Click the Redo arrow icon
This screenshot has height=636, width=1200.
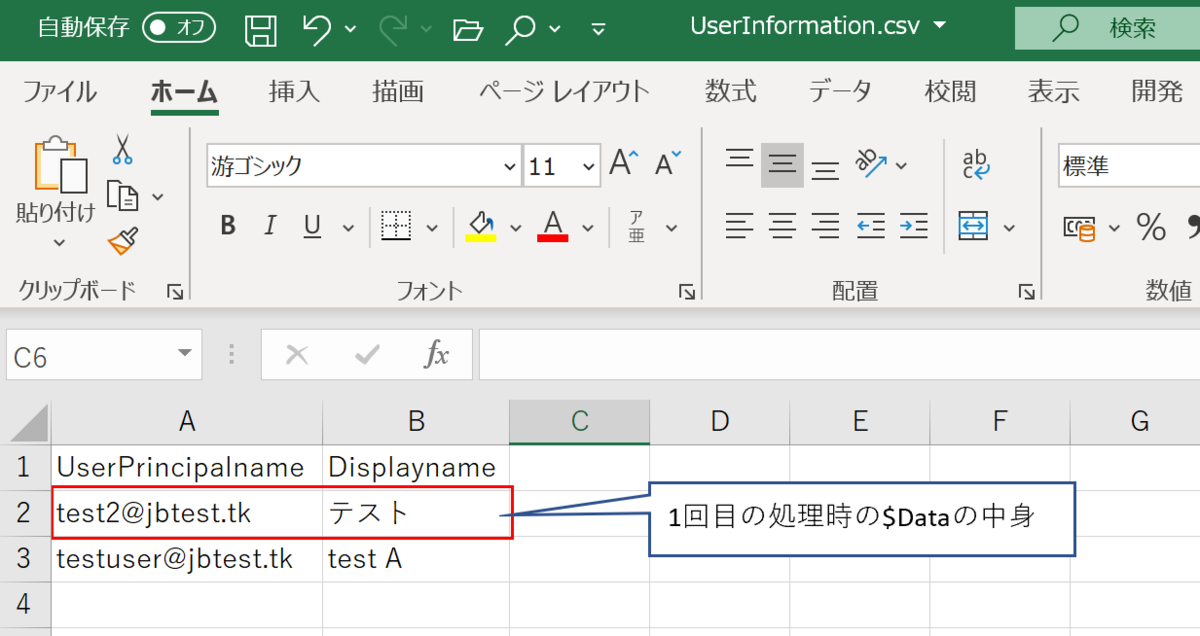tap(395, 29)
